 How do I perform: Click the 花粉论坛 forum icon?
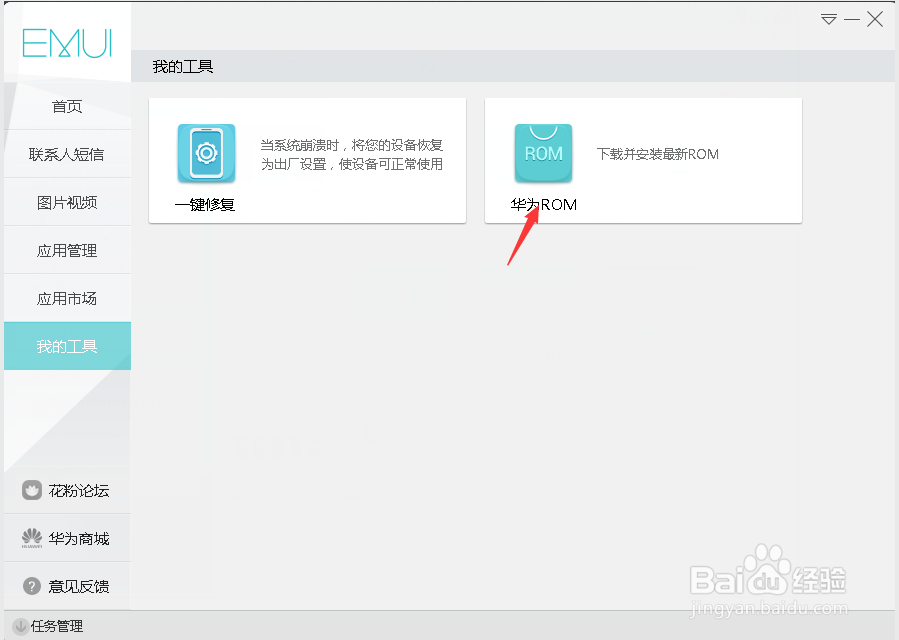coord(32,490)
